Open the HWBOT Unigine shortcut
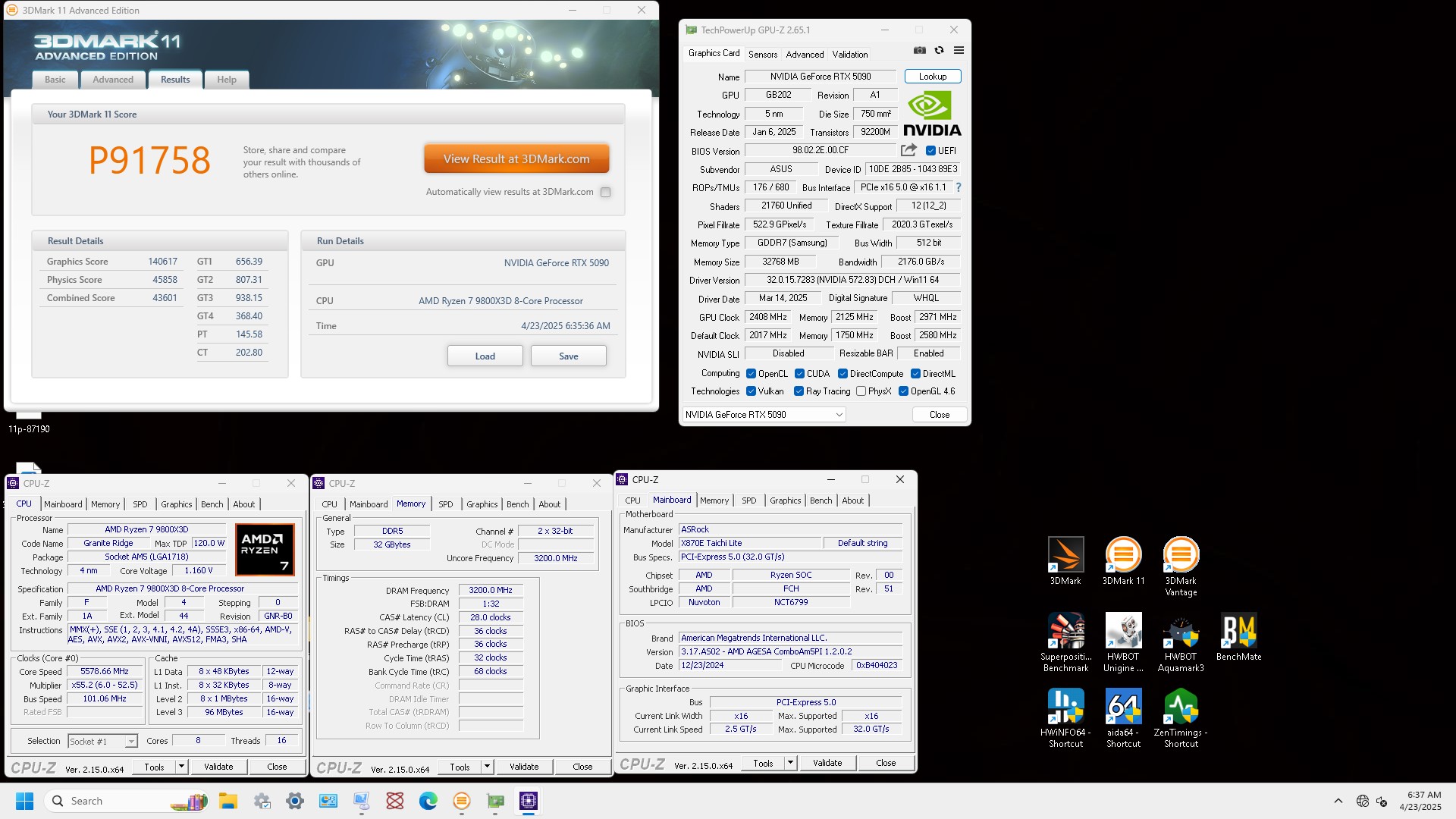The height and width of the screenshot is (819, 1456). [1123, 643]
